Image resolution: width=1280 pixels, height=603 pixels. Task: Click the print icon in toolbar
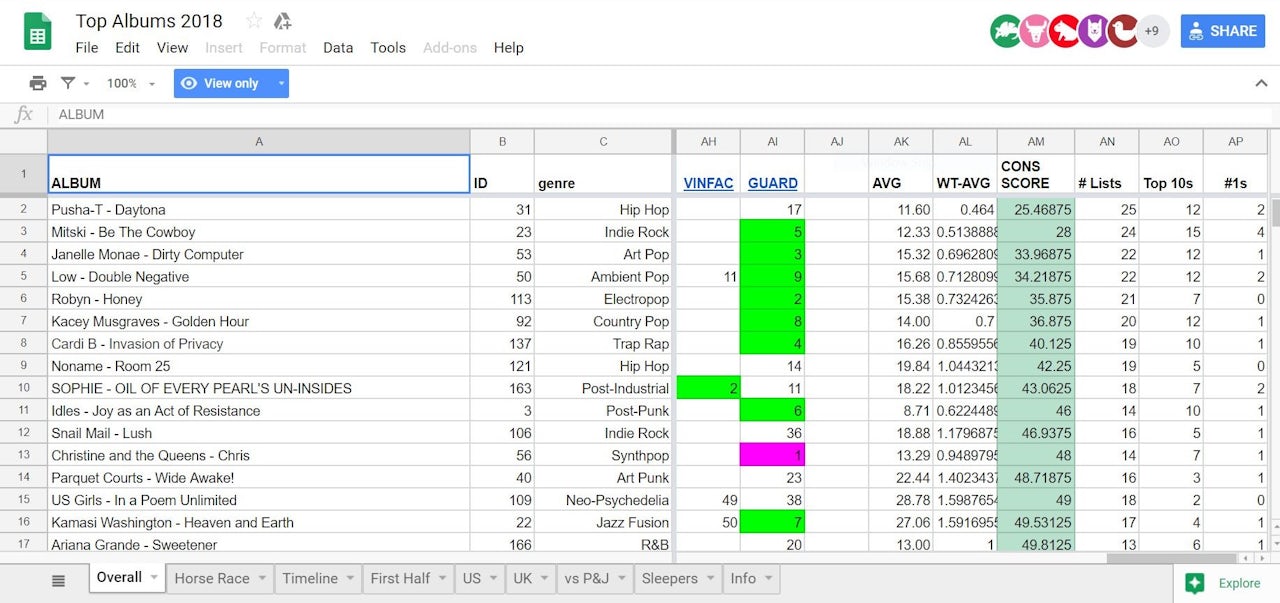point(38,83)
